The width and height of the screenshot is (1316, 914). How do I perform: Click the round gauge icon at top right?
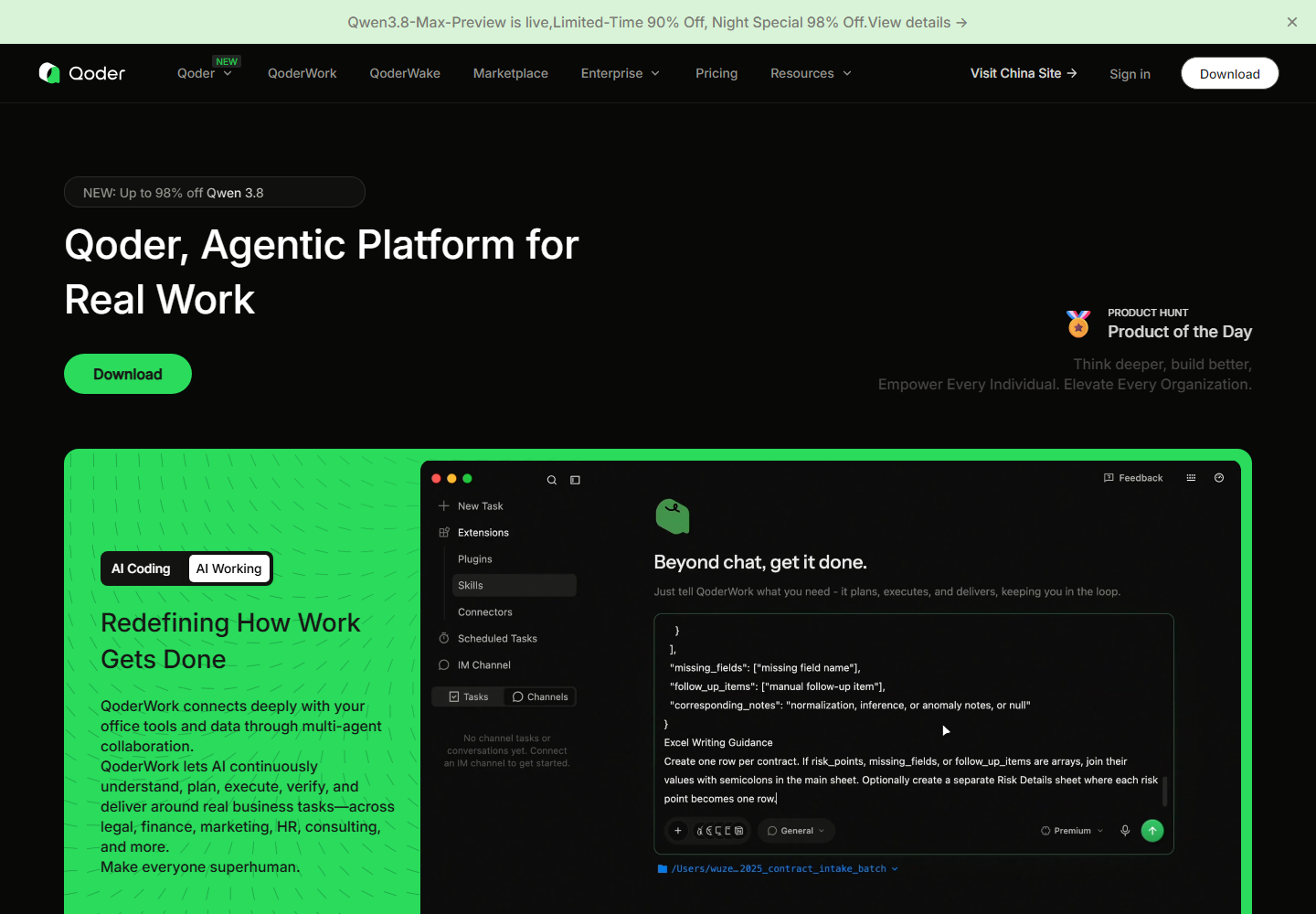click(1219, 478)
